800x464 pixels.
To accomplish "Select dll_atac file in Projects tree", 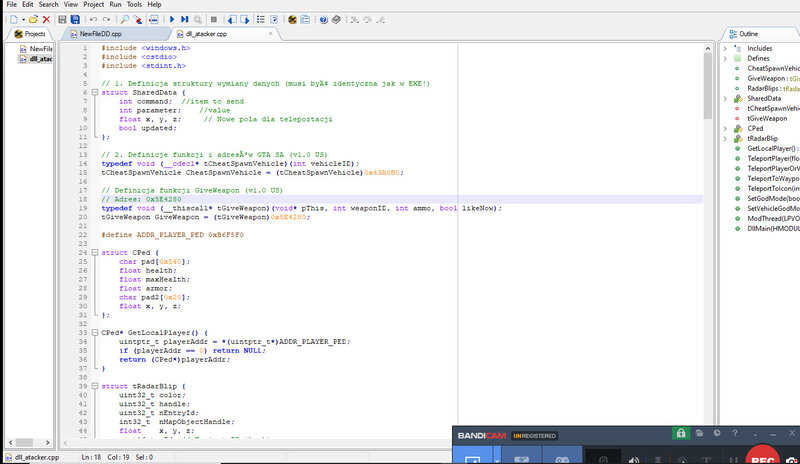I will pyautogui.click(x=41, y=59).
